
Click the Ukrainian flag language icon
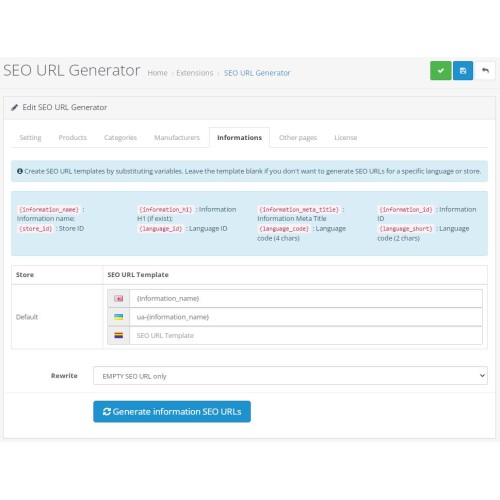point(119,317)
